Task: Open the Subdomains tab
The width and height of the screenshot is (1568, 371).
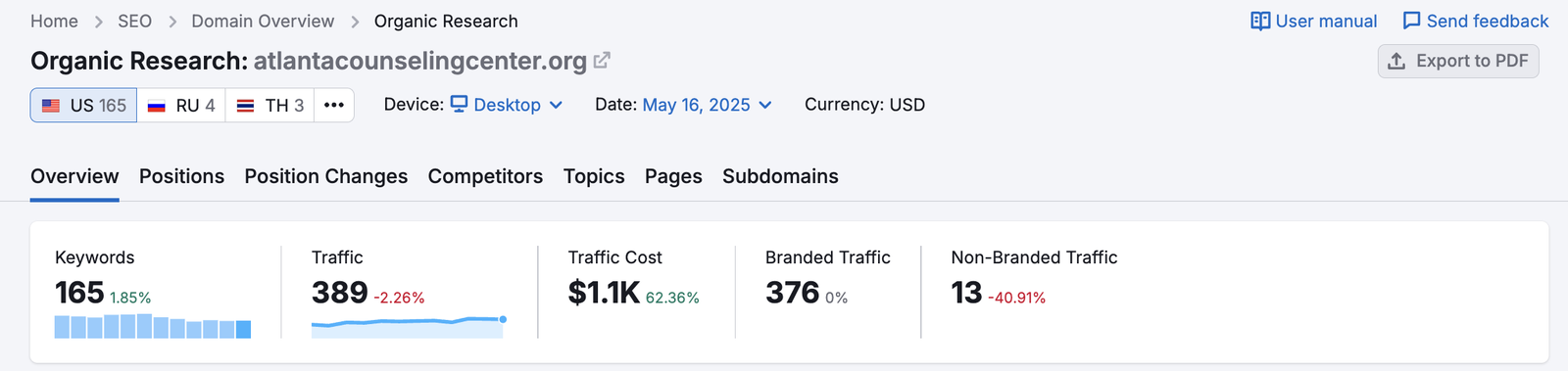Action: click(x=780, y=176)
